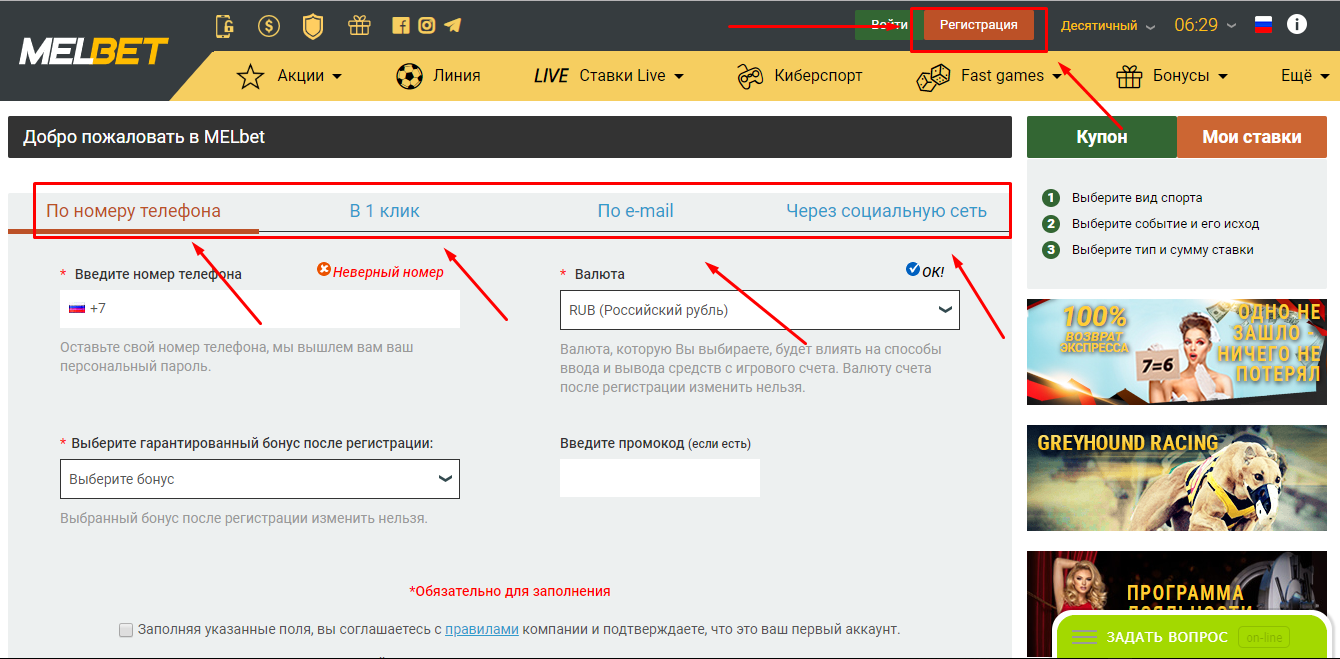Click the 'Регистрация' button
This screenshot has height=659, width=1340.
click(978, 25)
